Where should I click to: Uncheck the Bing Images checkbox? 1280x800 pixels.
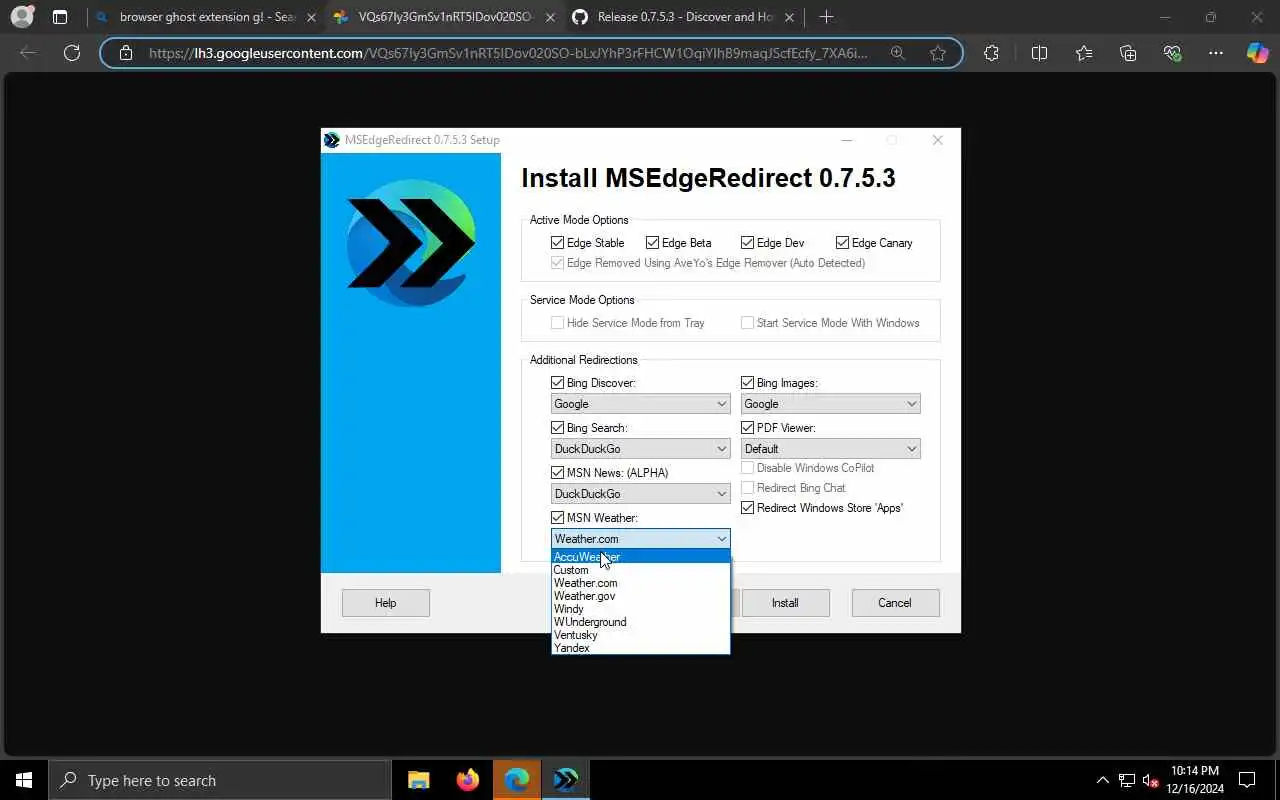(x=748, y=383)
